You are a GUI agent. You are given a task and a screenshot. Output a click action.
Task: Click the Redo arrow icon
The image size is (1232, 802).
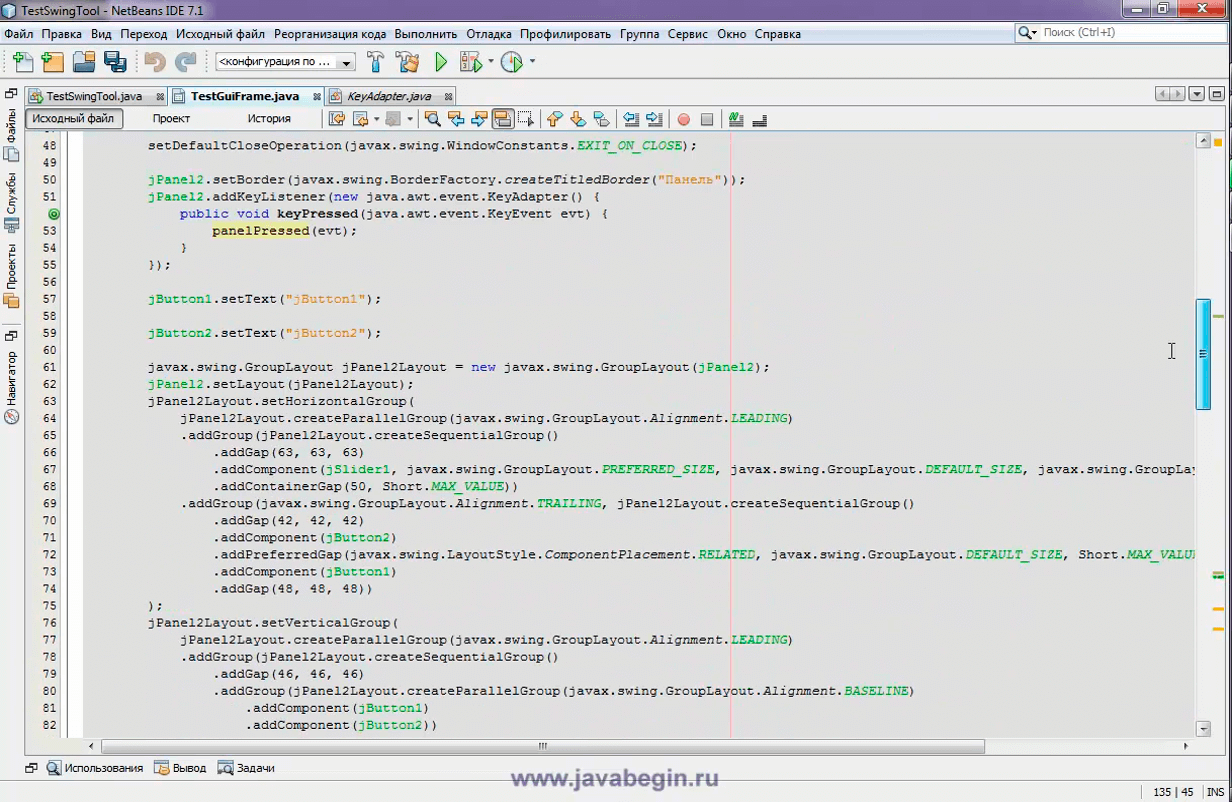[185, 62]
